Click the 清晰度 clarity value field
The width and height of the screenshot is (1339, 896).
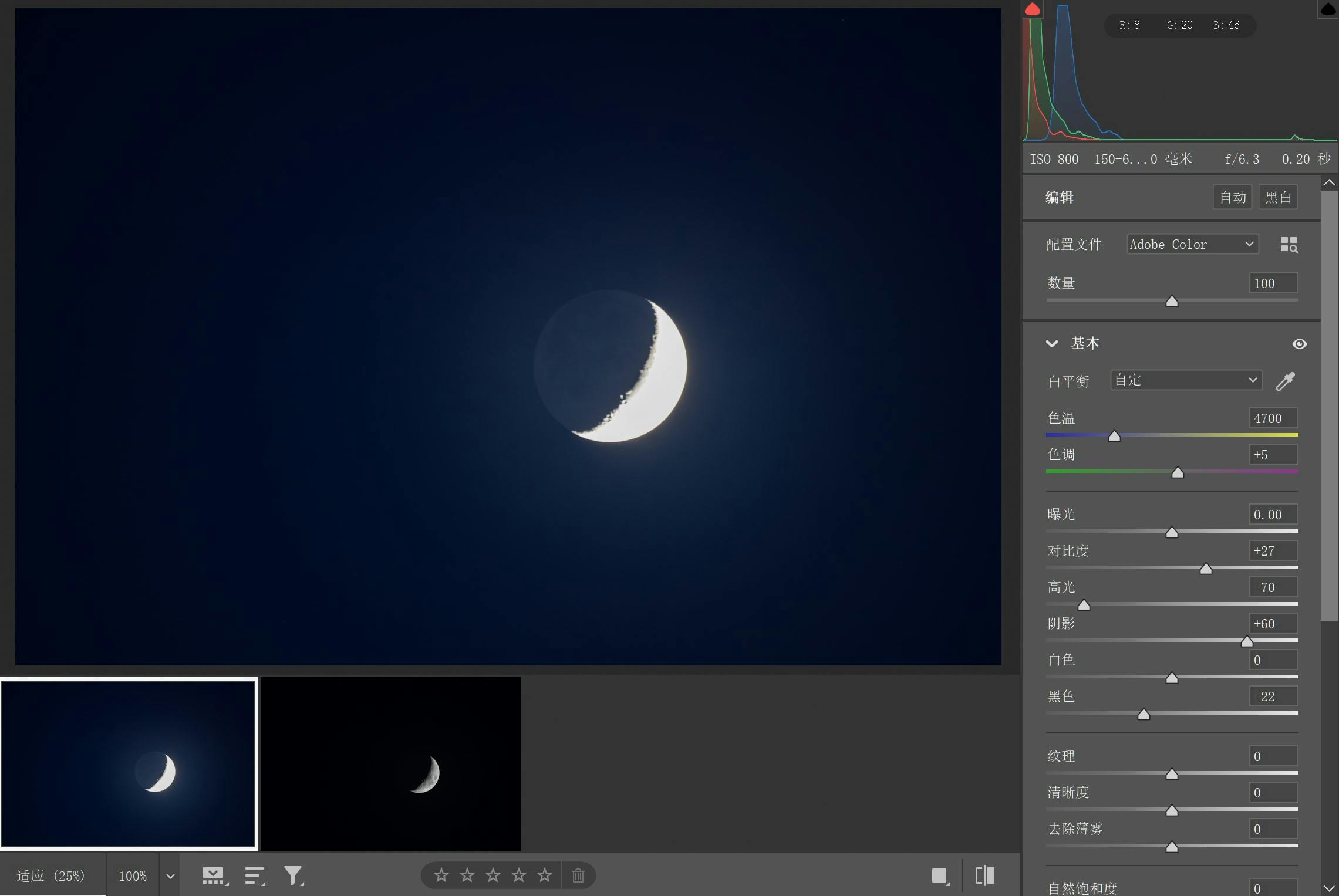click(x=1273, y=793)
